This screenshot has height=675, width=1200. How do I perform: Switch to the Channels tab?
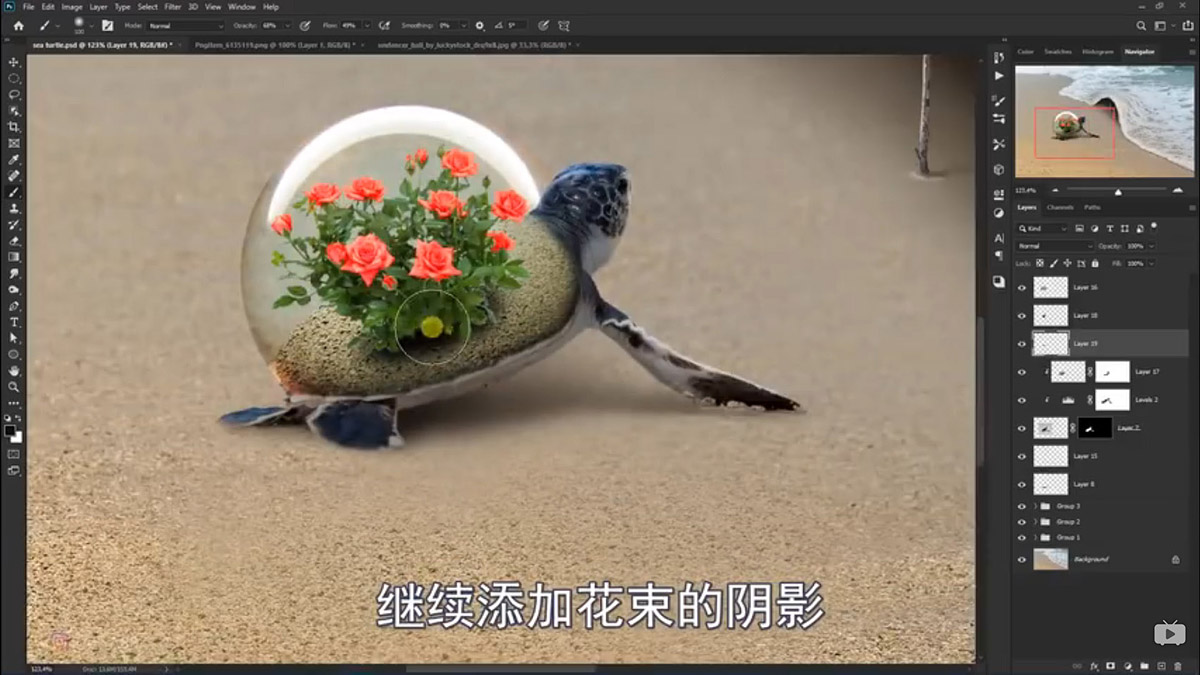(x=1063, y=207)
